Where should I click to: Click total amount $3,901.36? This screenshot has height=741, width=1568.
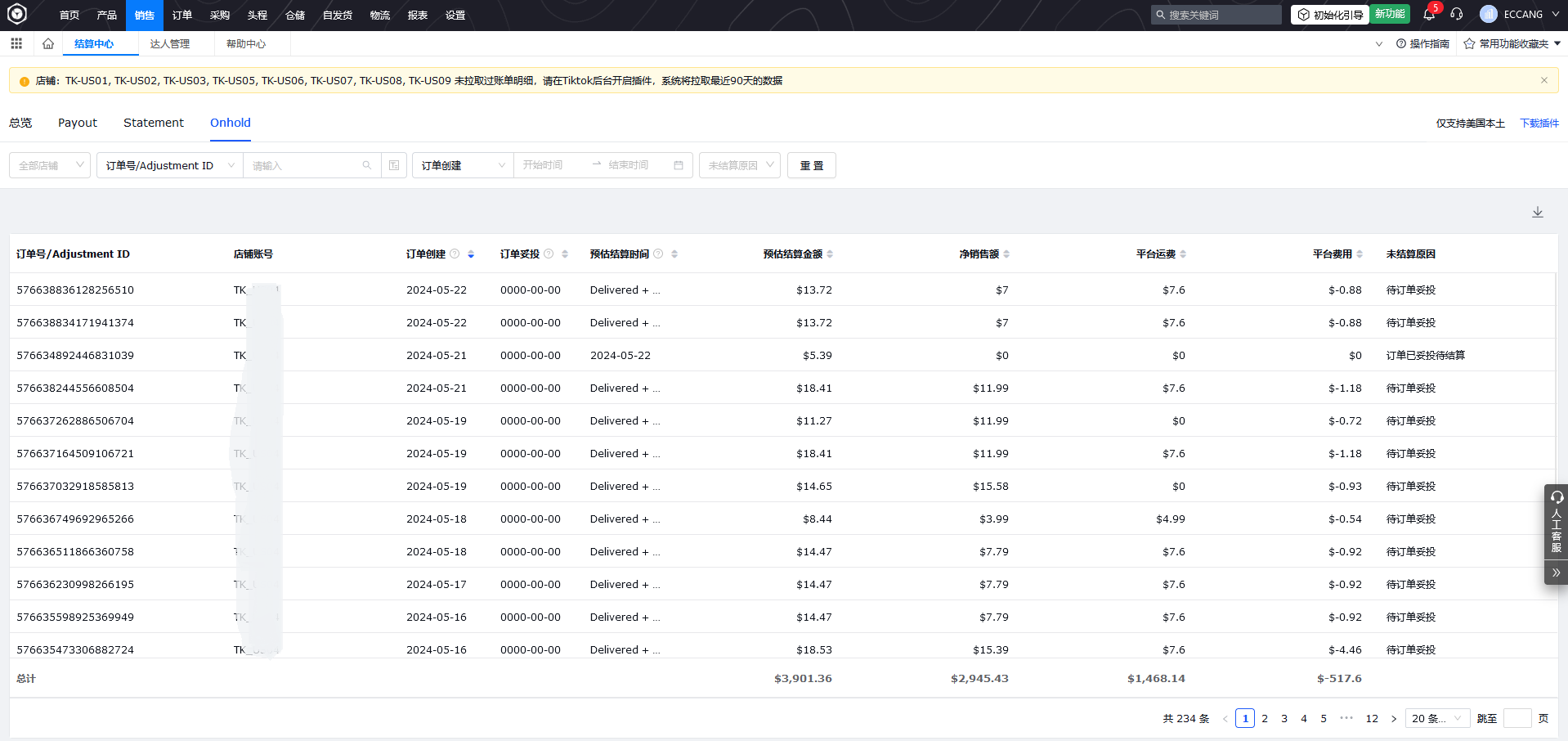pos(803,679)
